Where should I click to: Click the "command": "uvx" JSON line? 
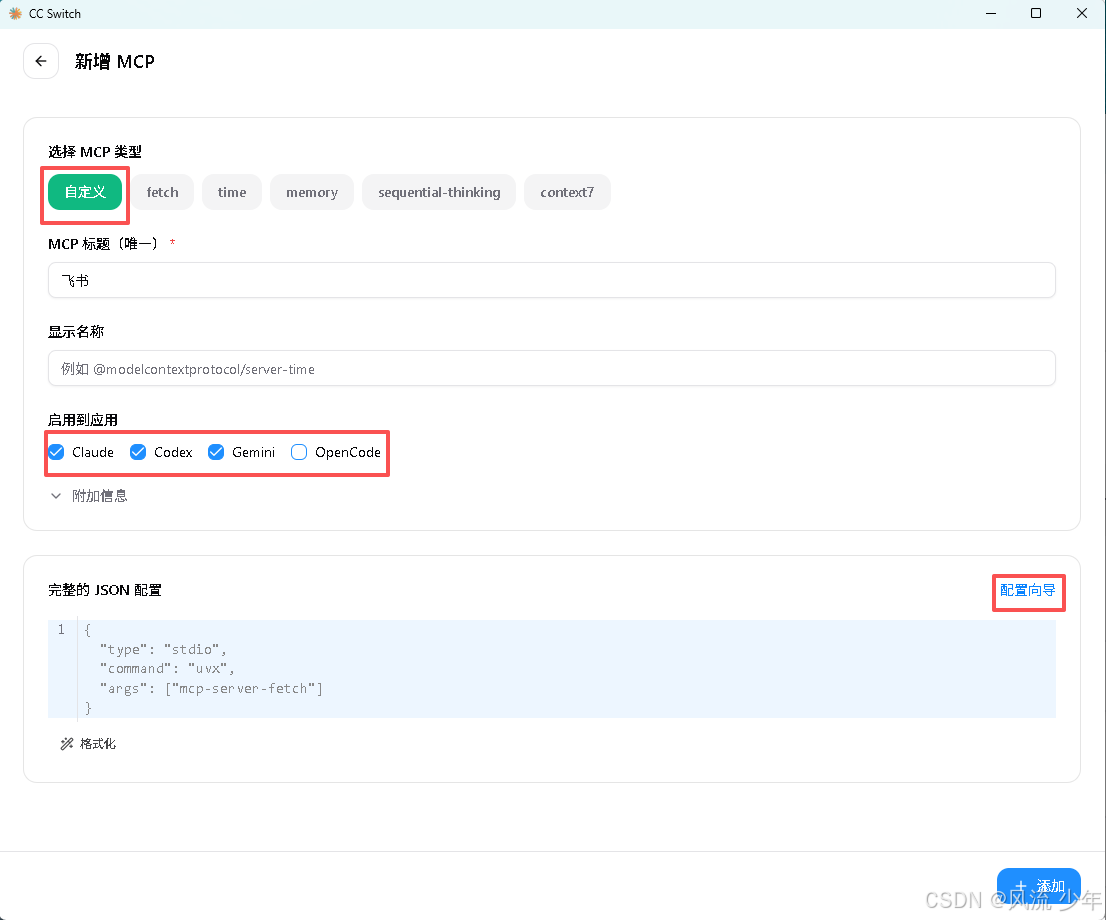[x=166, y=669]
